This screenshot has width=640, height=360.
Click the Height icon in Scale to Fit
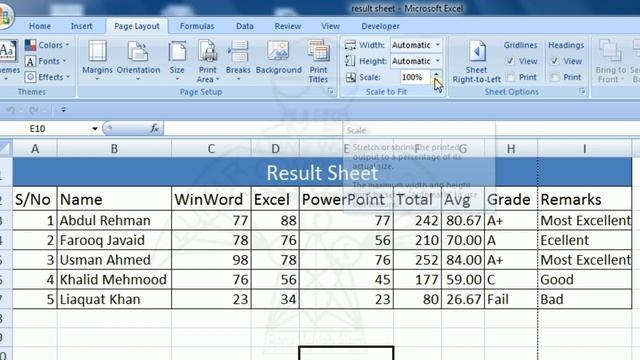tap(350, 61)
